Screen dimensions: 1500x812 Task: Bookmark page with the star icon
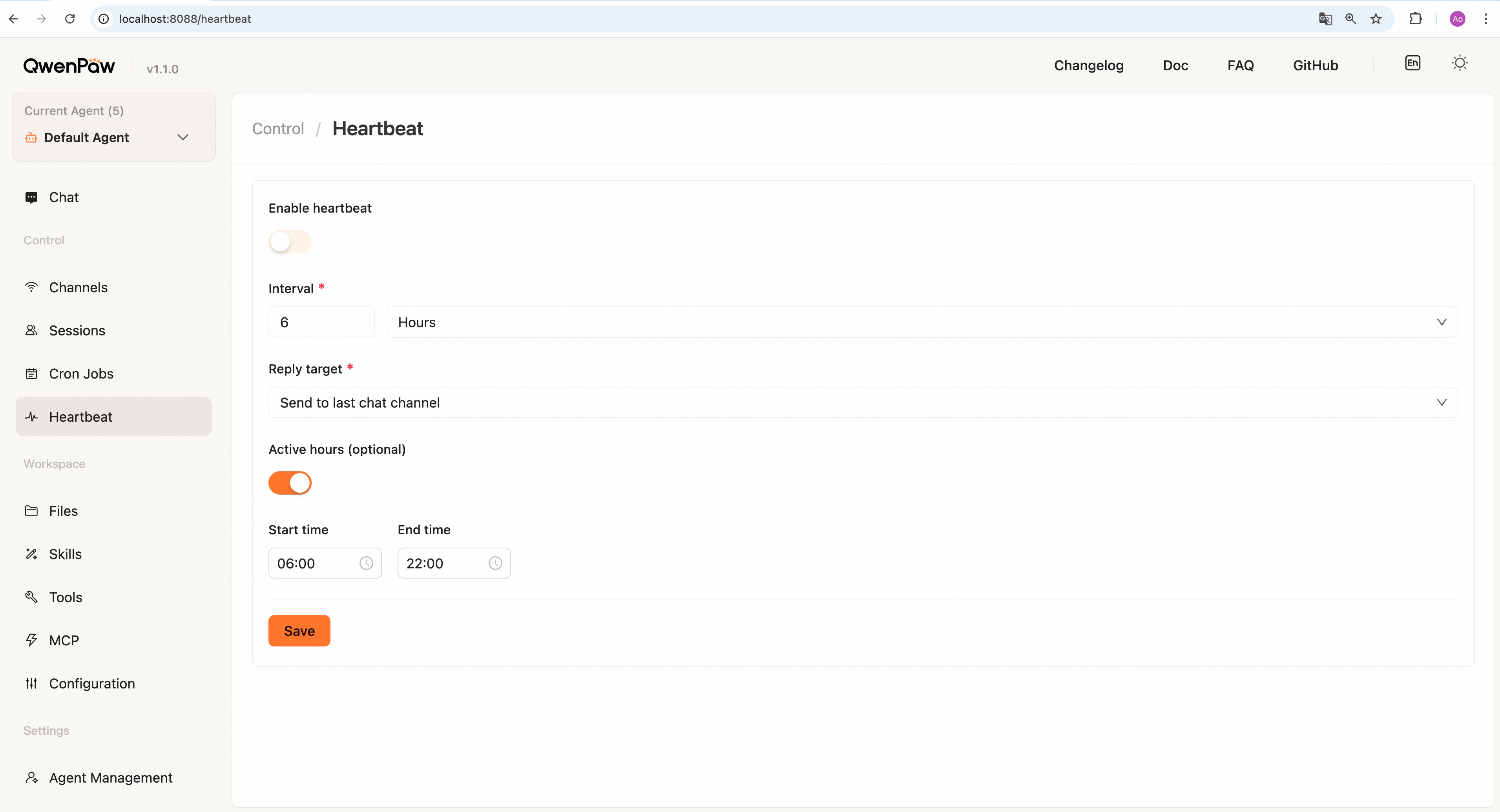coord(1376,18)
